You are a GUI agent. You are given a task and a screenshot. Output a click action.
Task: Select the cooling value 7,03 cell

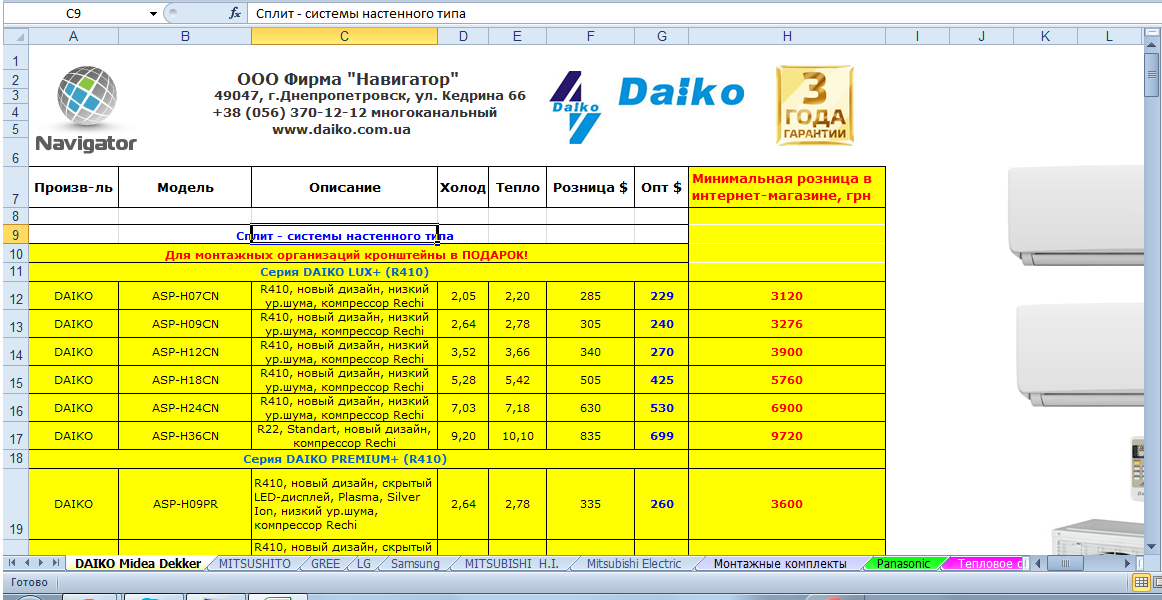click(x=463, y=407)
